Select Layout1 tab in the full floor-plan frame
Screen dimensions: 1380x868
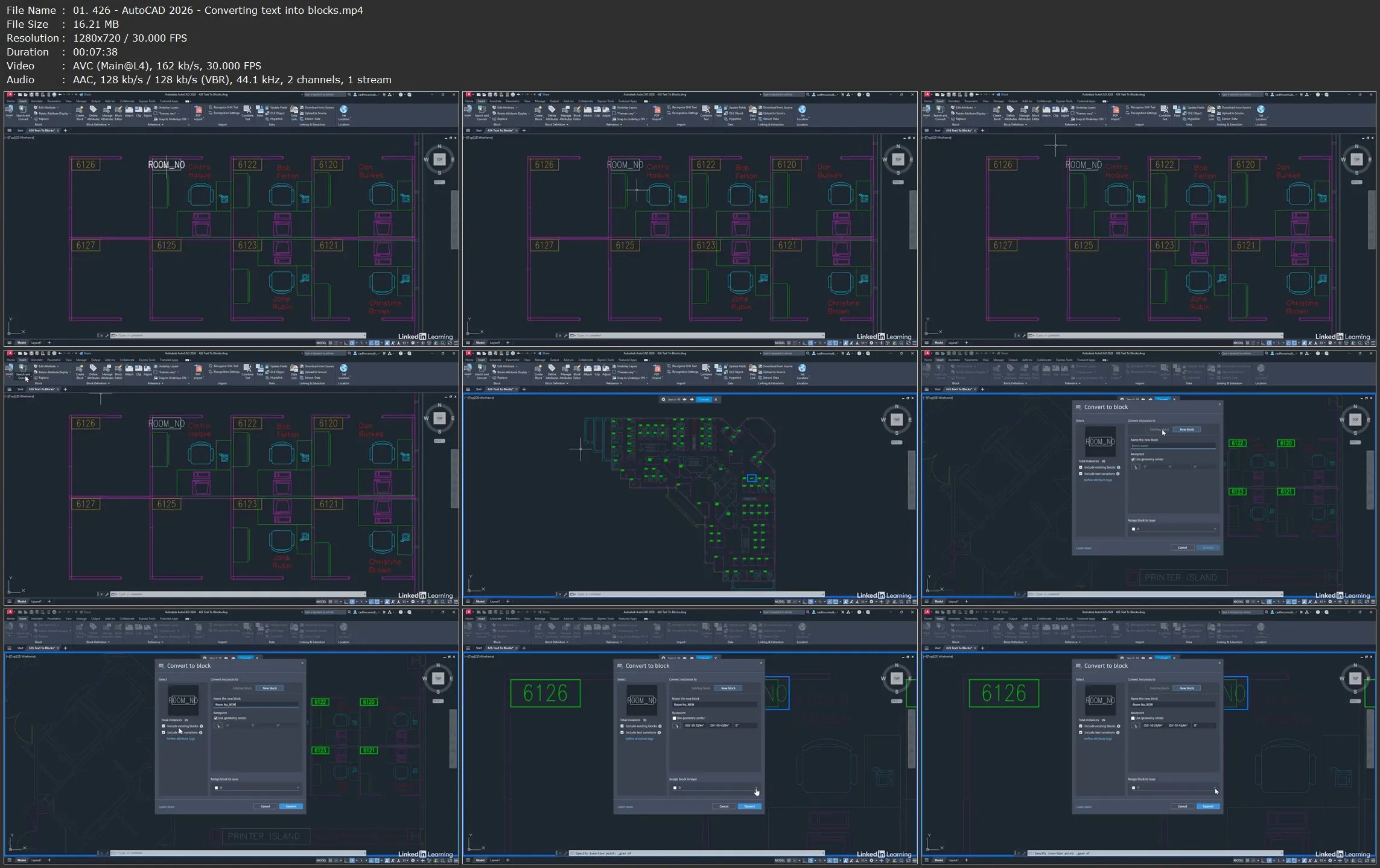point(495,601)
